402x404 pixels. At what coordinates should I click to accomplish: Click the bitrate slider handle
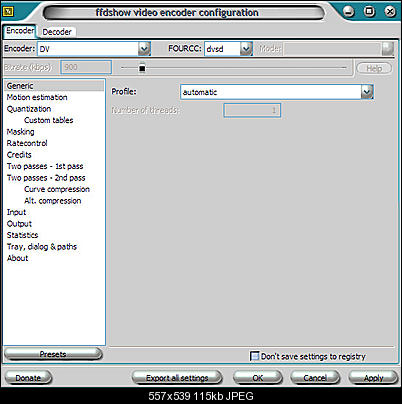click(x=142, y=68)
